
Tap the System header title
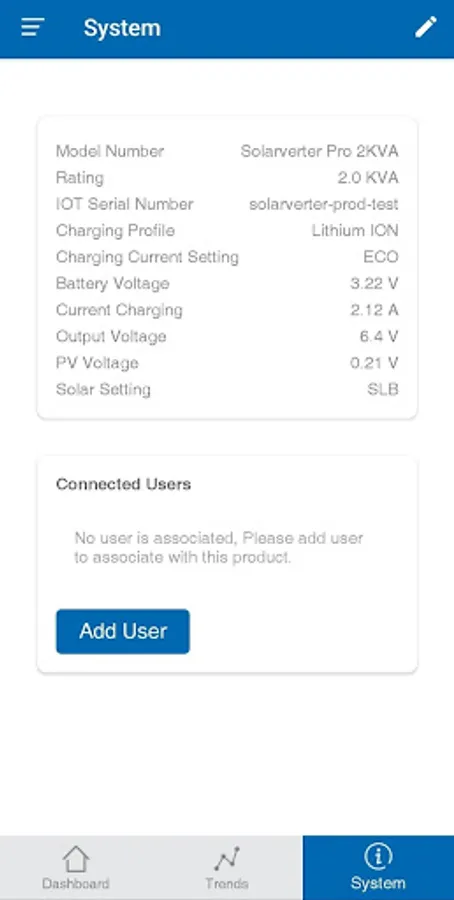tap(122, 28)
